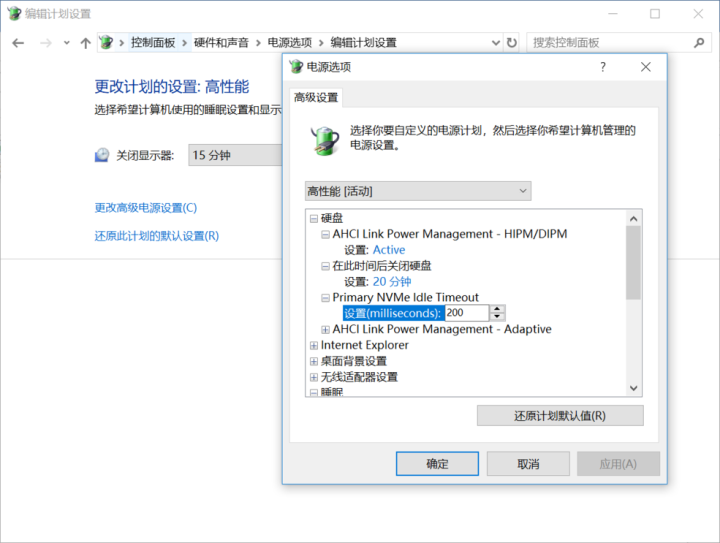The image size is (720, 543).
Task: Maximize the 编辑计划设置 window
Action: (x=655, y=14)
